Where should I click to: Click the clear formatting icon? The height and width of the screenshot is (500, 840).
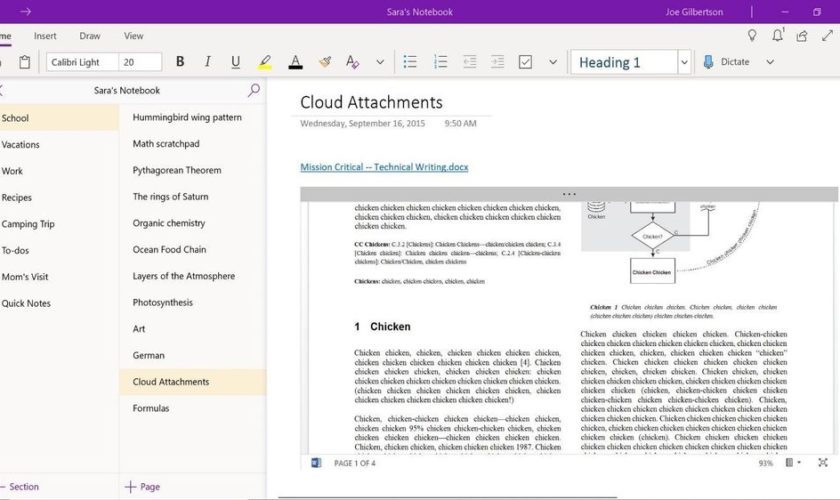pyautogui.click(x=352, y=62)
